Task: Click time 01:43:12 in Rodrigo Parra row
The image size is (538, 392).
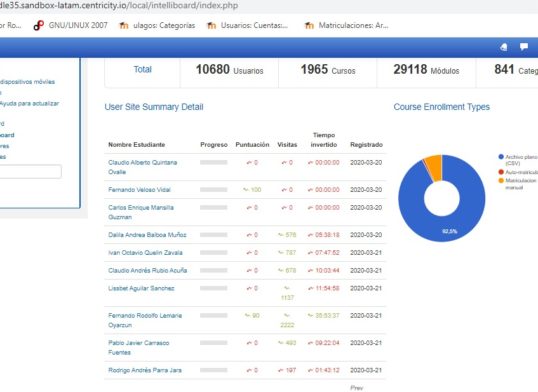Action: coord(327,370)
